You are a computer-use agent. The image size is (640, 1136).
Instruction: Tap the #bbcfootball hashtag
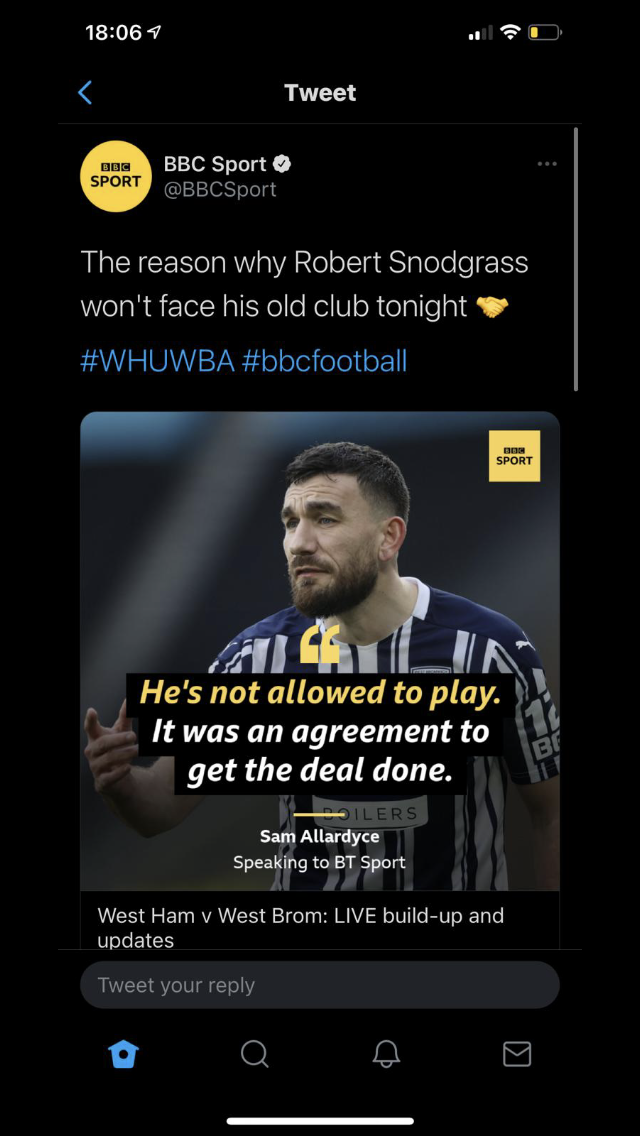pyautogui.click(x=324, y=360)
